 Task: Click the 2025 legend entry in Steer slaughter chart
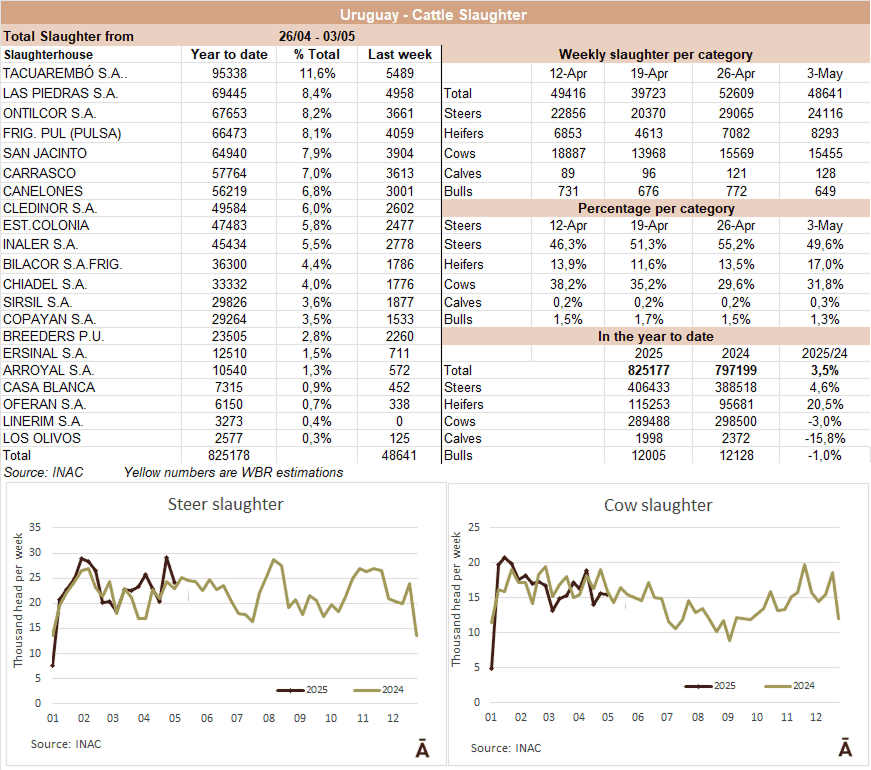302,689
